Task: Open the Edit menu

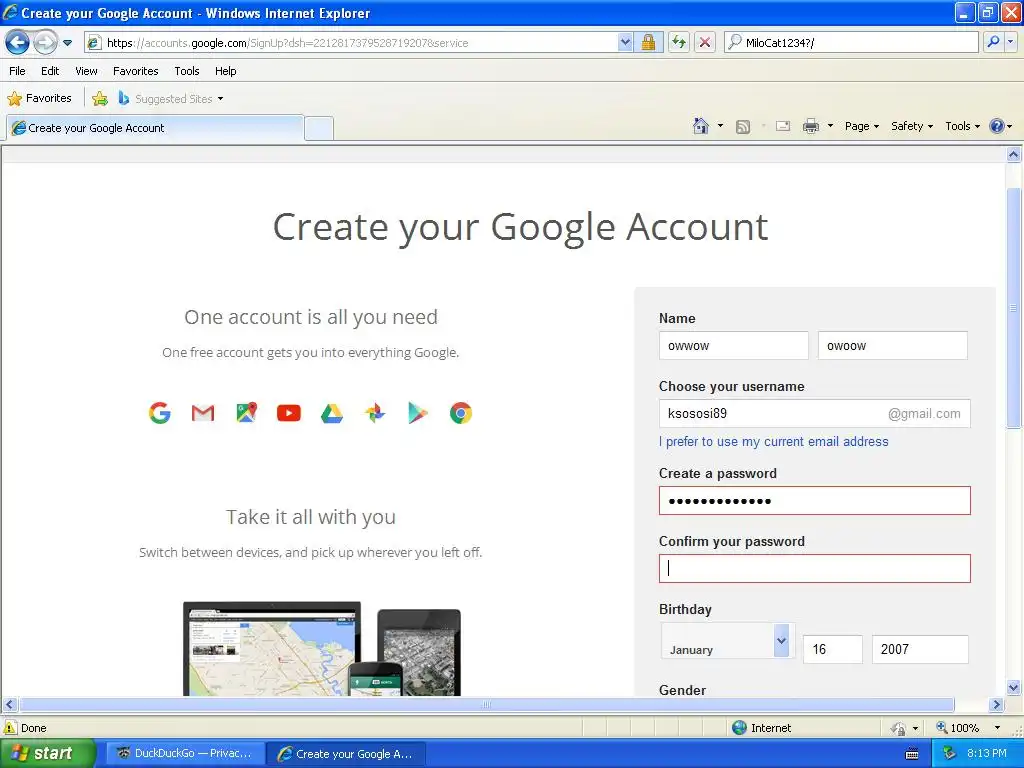Action: pyautogui.click(x=50, y=71)
